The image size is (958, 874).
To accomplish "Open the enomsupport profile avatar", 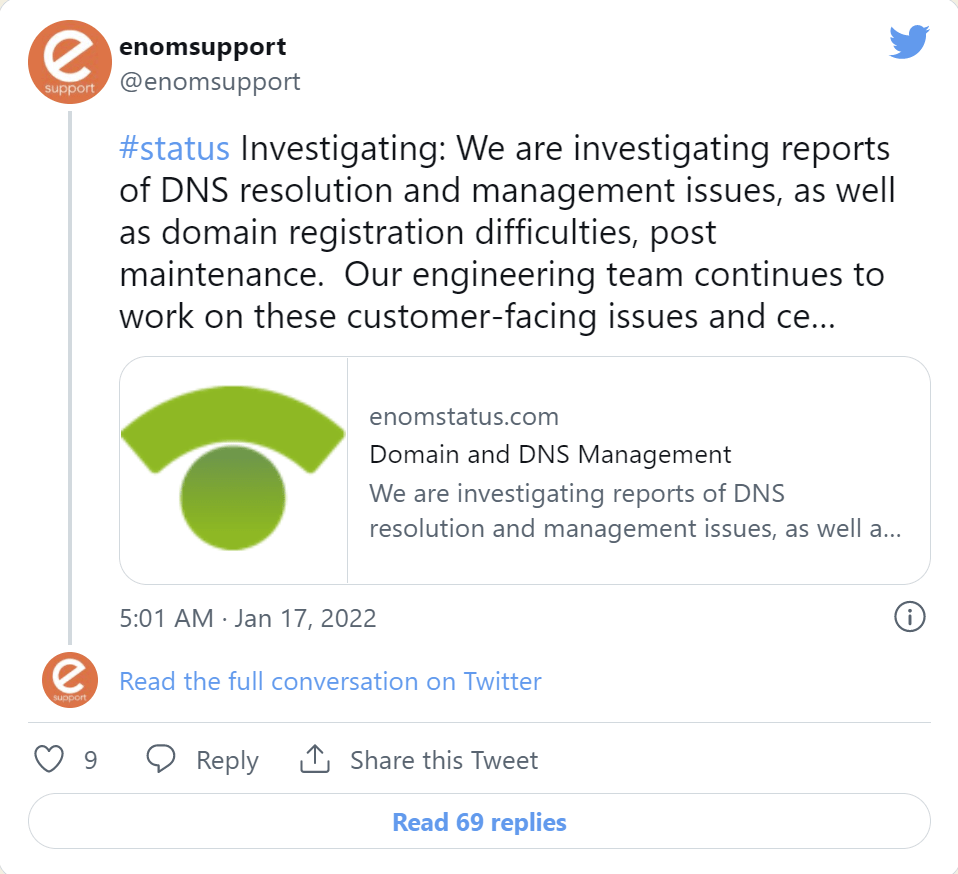I will [69, 61].
